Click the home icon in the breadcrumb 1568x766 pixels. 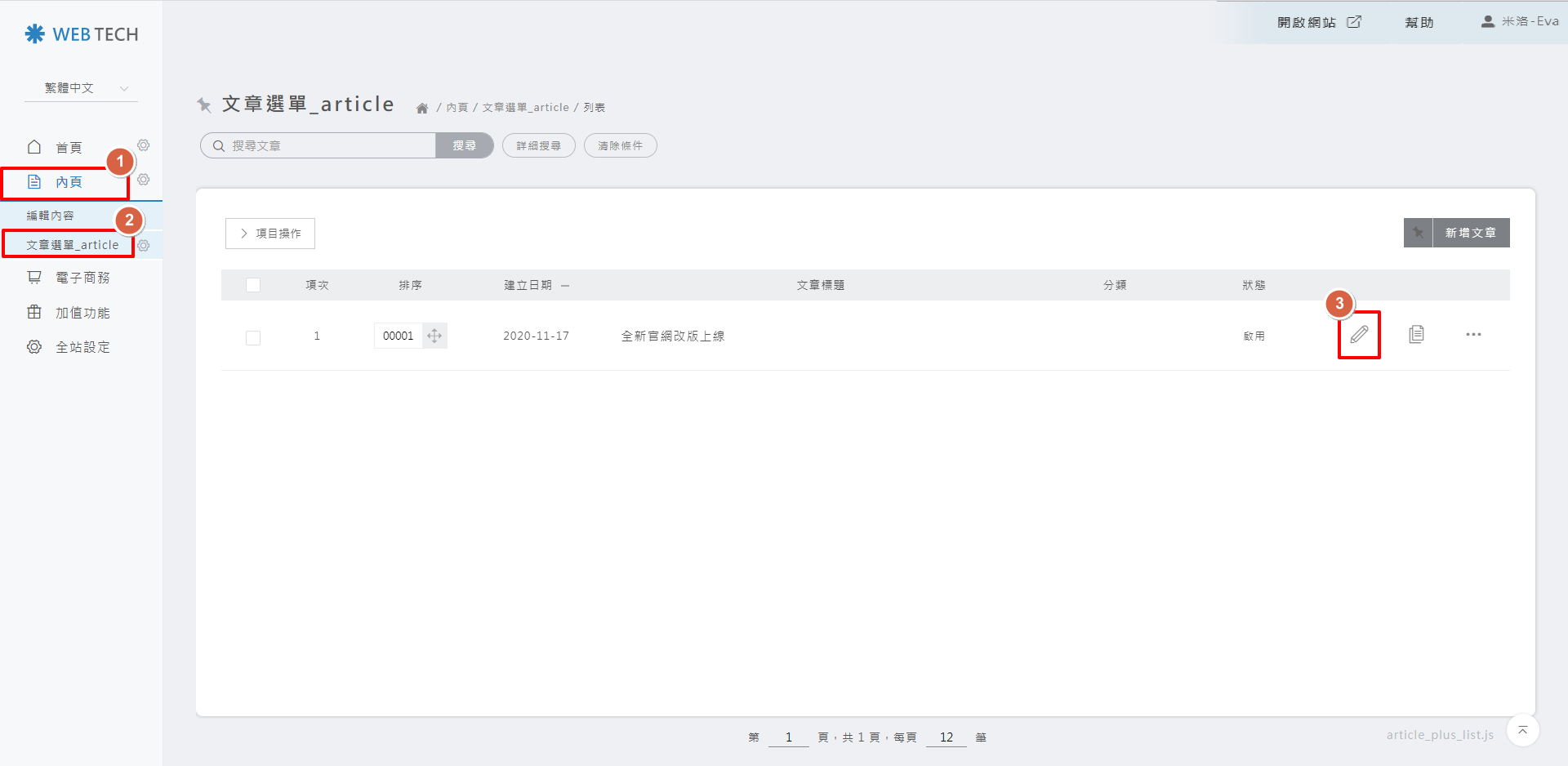pos(422,108)
